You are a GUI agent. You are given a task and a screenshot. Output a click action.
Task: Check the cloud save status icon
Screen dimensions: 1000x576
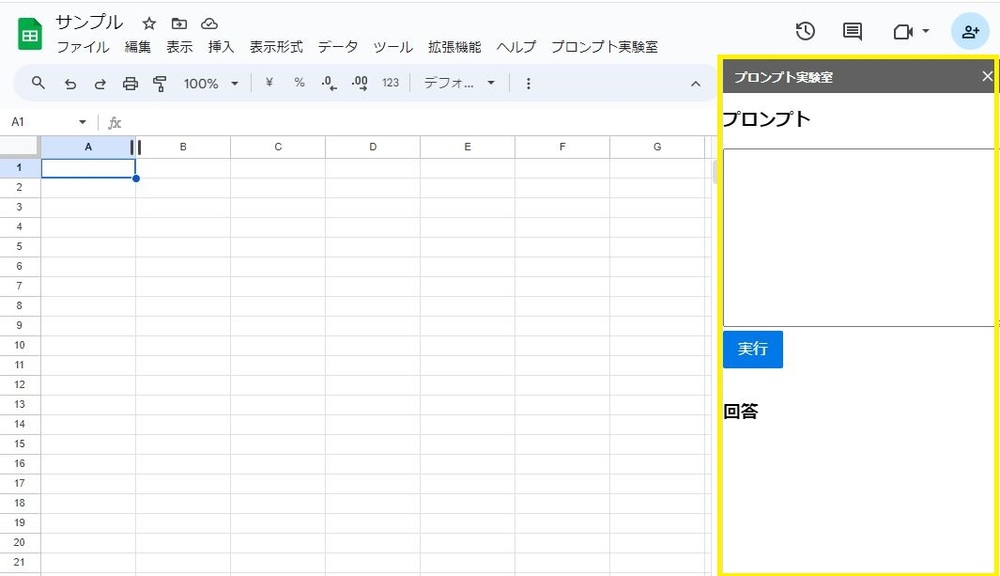click(209, 24)
